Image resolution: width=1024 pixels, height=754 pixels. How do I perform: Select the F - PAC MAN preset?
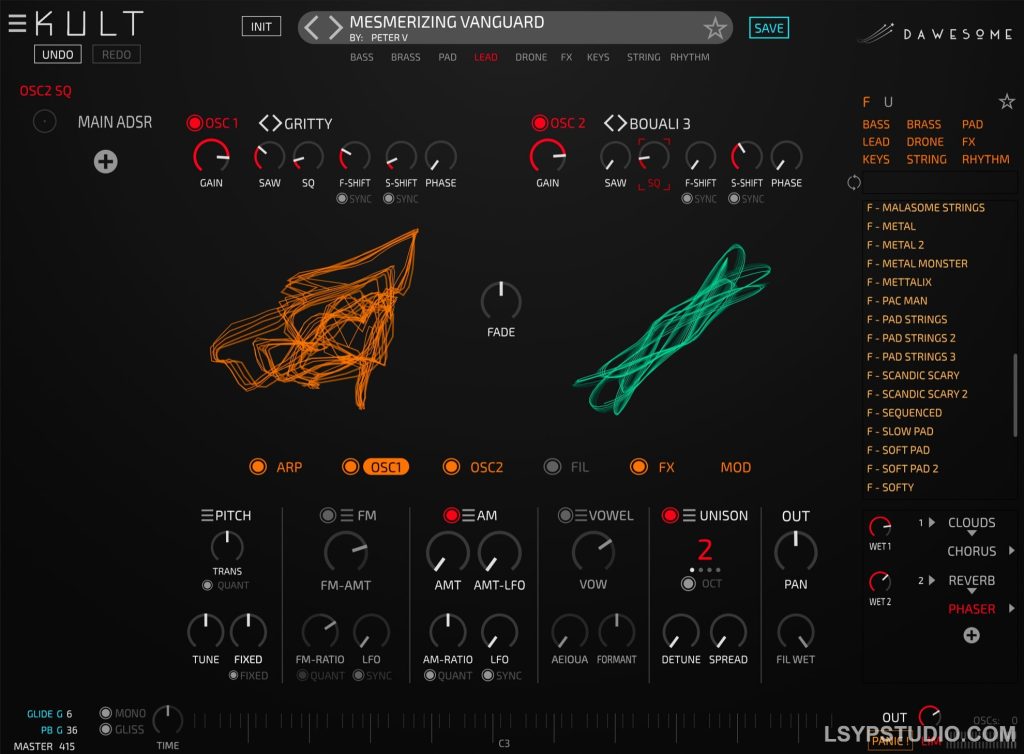click(x=897, y=300)
